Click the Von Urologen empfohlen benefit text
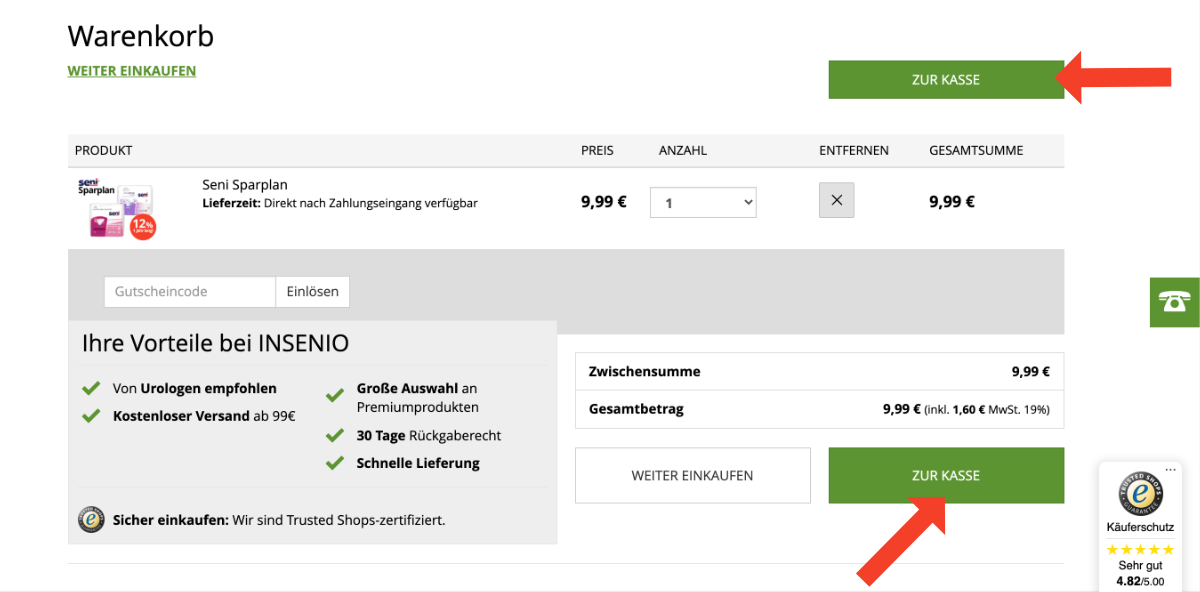Viewport: 1200px width, 592px height. (x=195, y=388)
